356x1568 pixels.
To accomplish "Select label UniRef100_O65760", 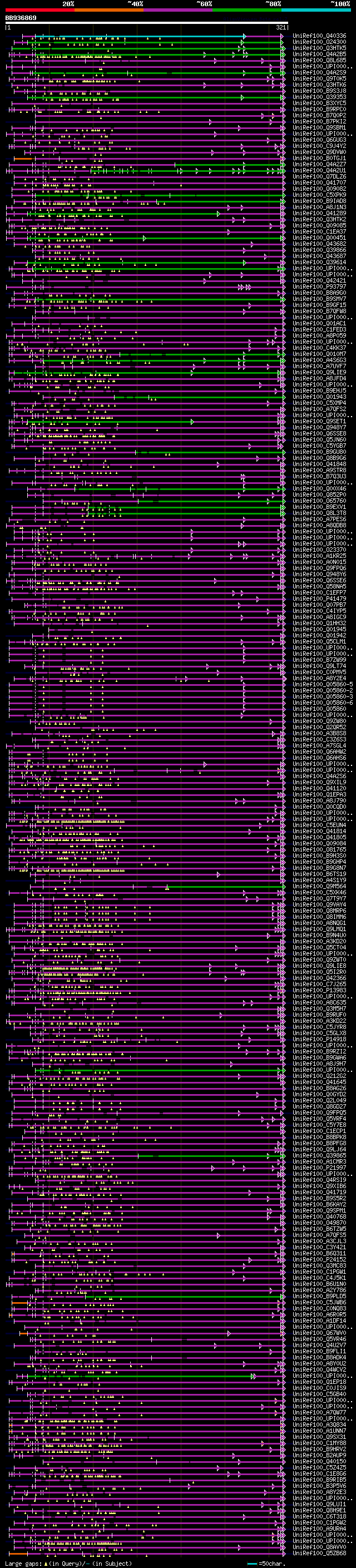I will [319, 501].
